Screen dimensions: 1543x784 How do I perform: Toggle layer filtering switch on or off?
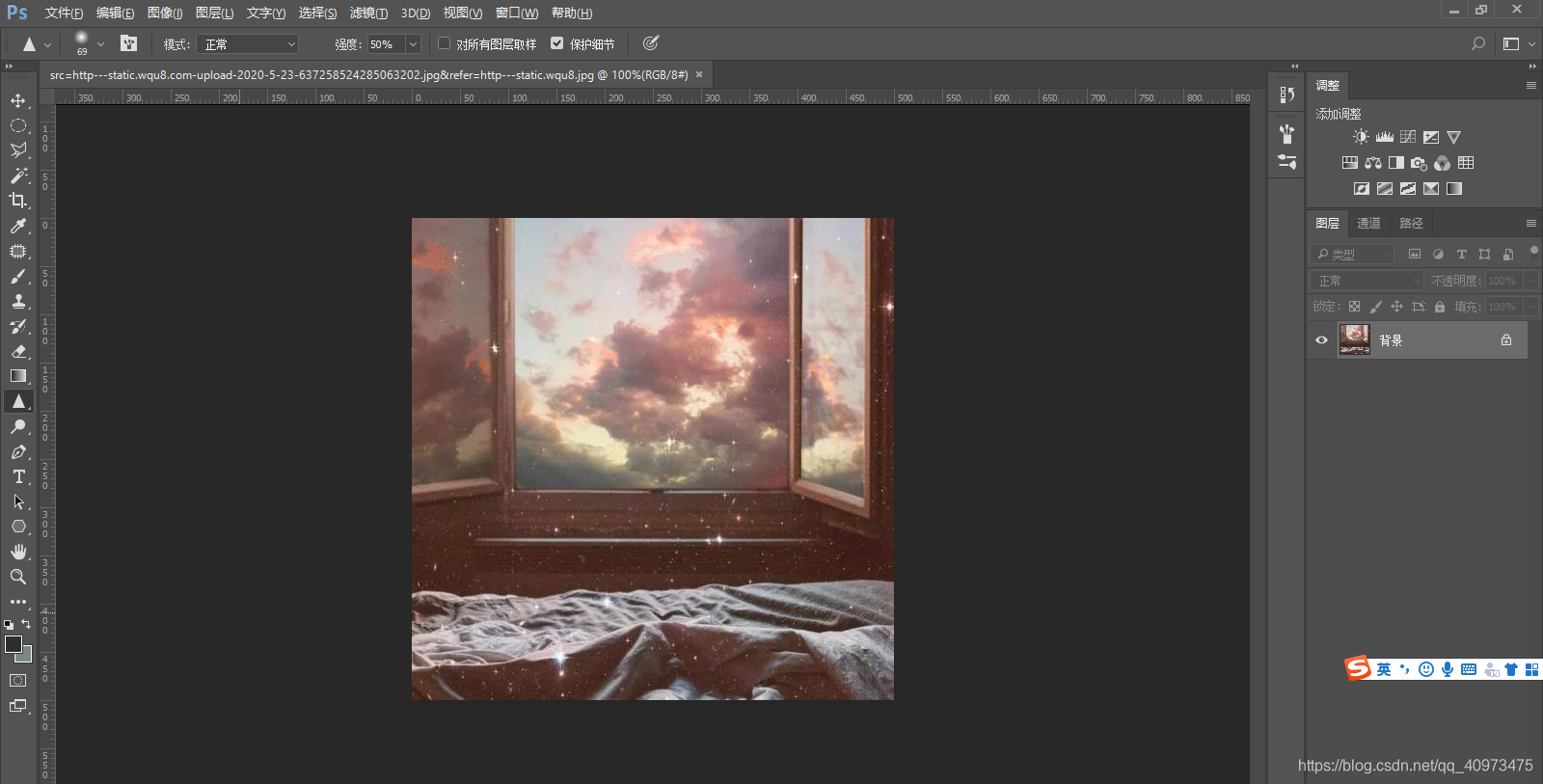1534,253
